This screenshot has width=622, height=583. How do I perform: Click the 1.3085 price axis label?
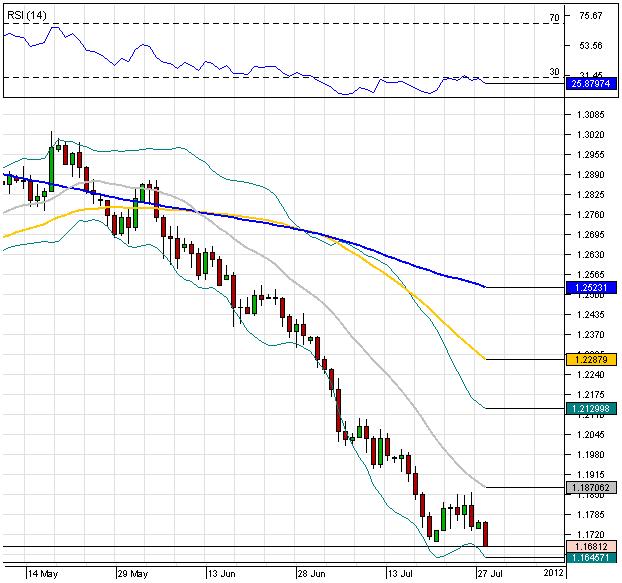590,115
